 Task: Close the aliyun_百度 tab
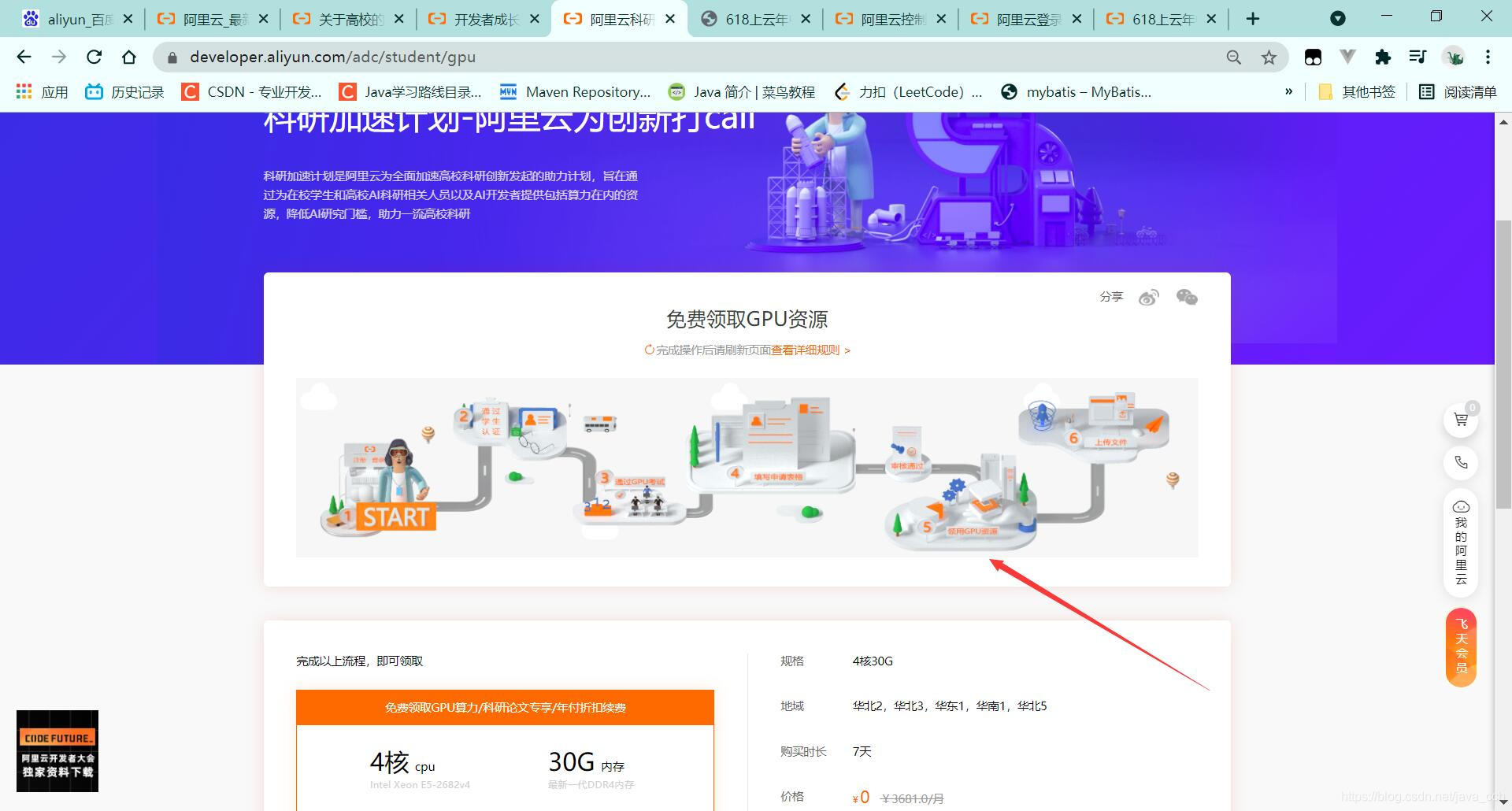[x=128, y=19]
